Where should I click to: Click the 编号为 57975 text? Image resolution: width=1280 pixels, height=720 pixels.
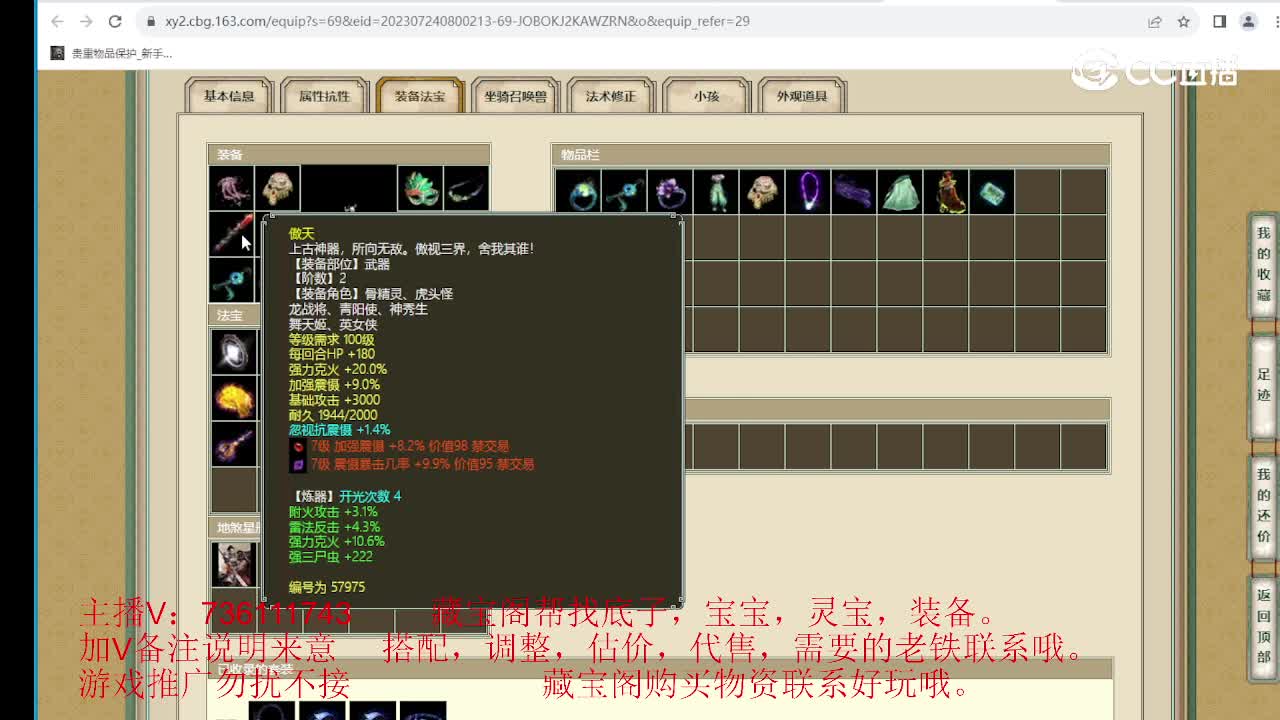(327, 587)
